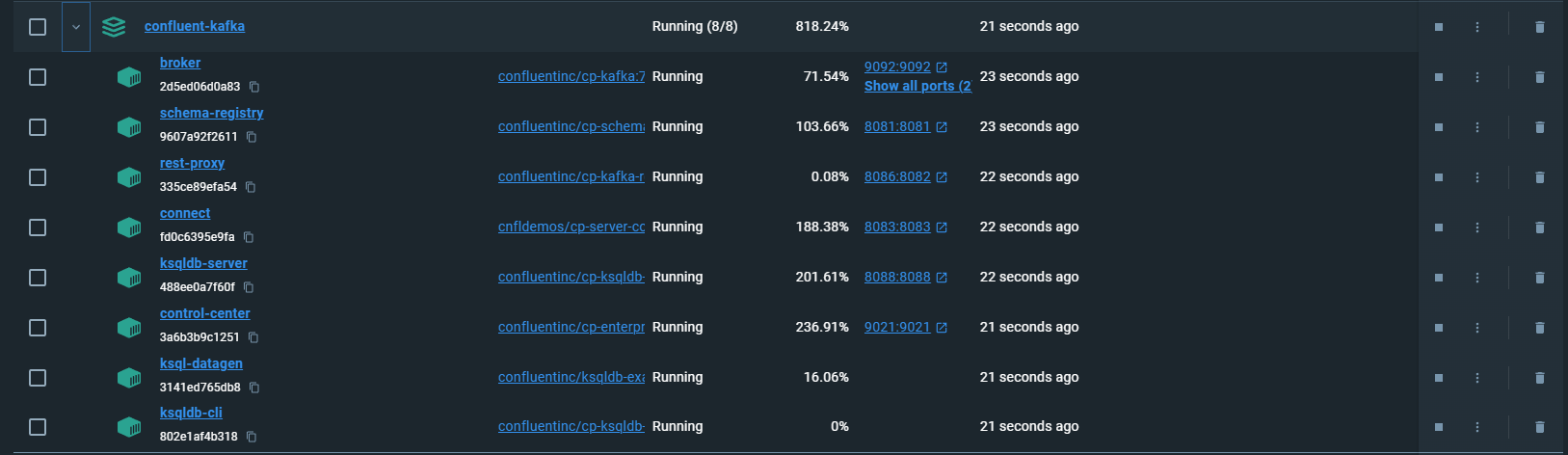Open more options menu for confluent-kafka
Screen dimensions: 1568x455
(1476, 27)
